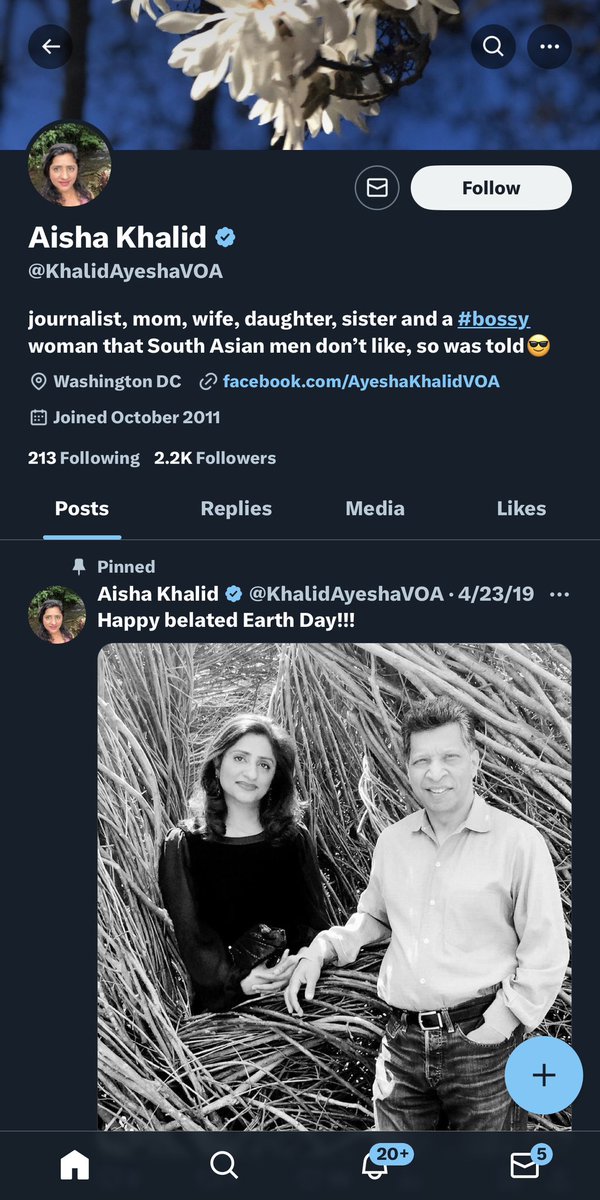Image resolution: width=600 pixels, height=1200 pixels.
Task: Open the pinned post's three-dot menu
Action: tap(560, 594)
